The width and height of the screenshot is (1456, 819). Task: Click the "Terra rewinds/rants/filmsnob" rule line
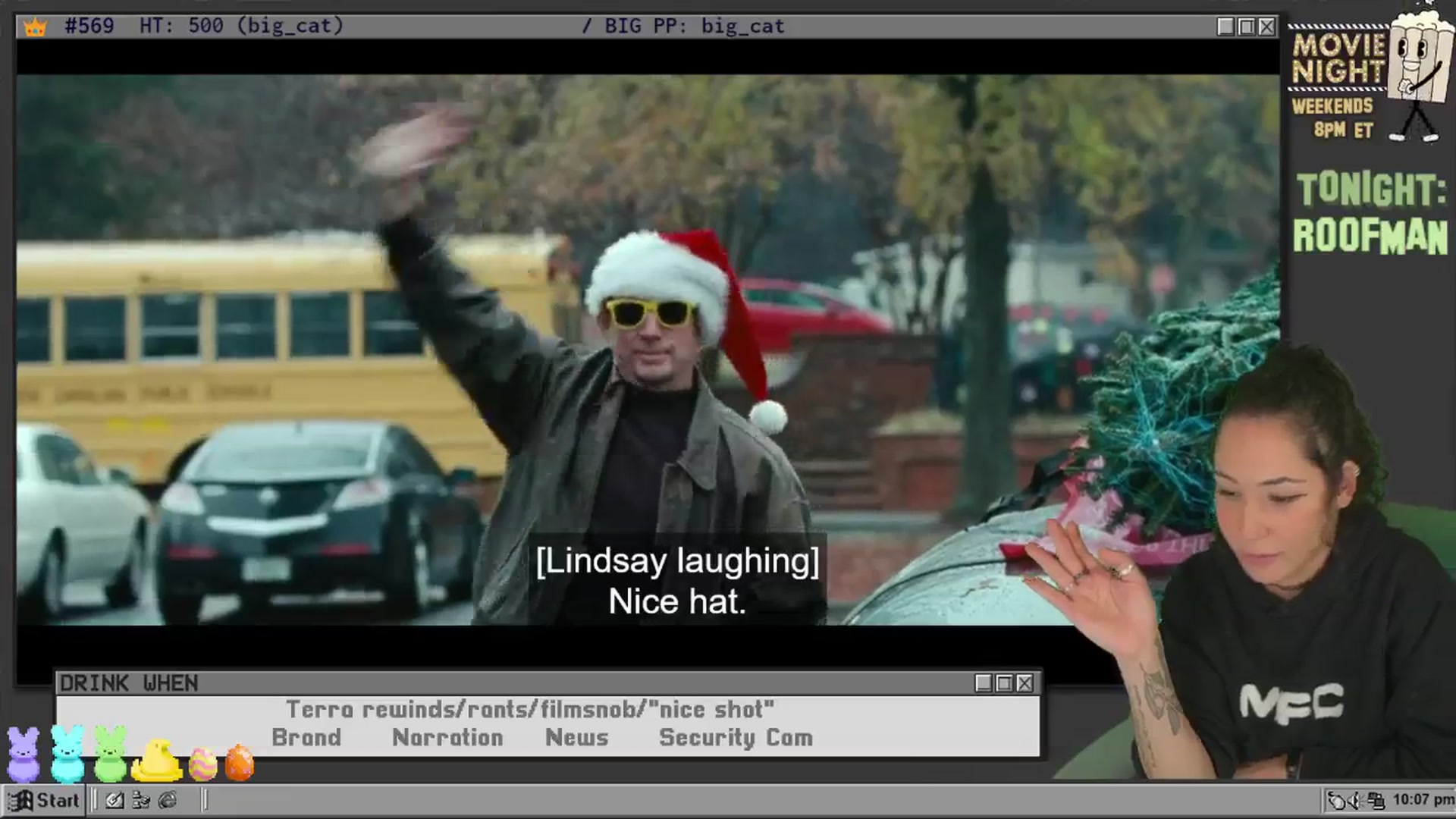[x=529, y=710]
